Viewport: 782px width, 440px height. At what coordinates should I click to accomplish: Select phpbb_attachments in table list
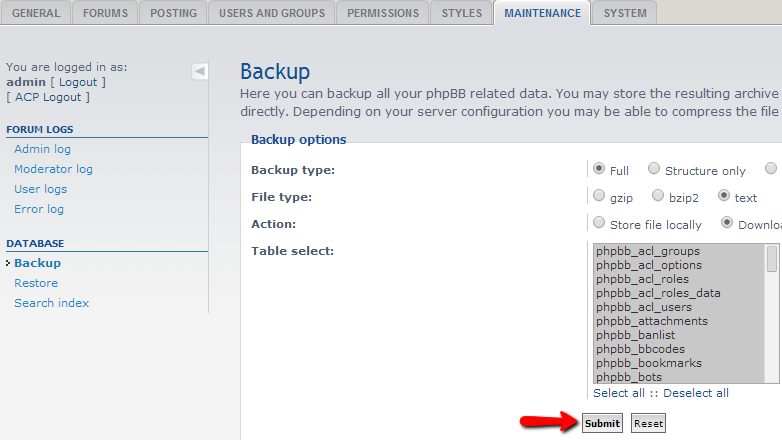click(652, 321)
